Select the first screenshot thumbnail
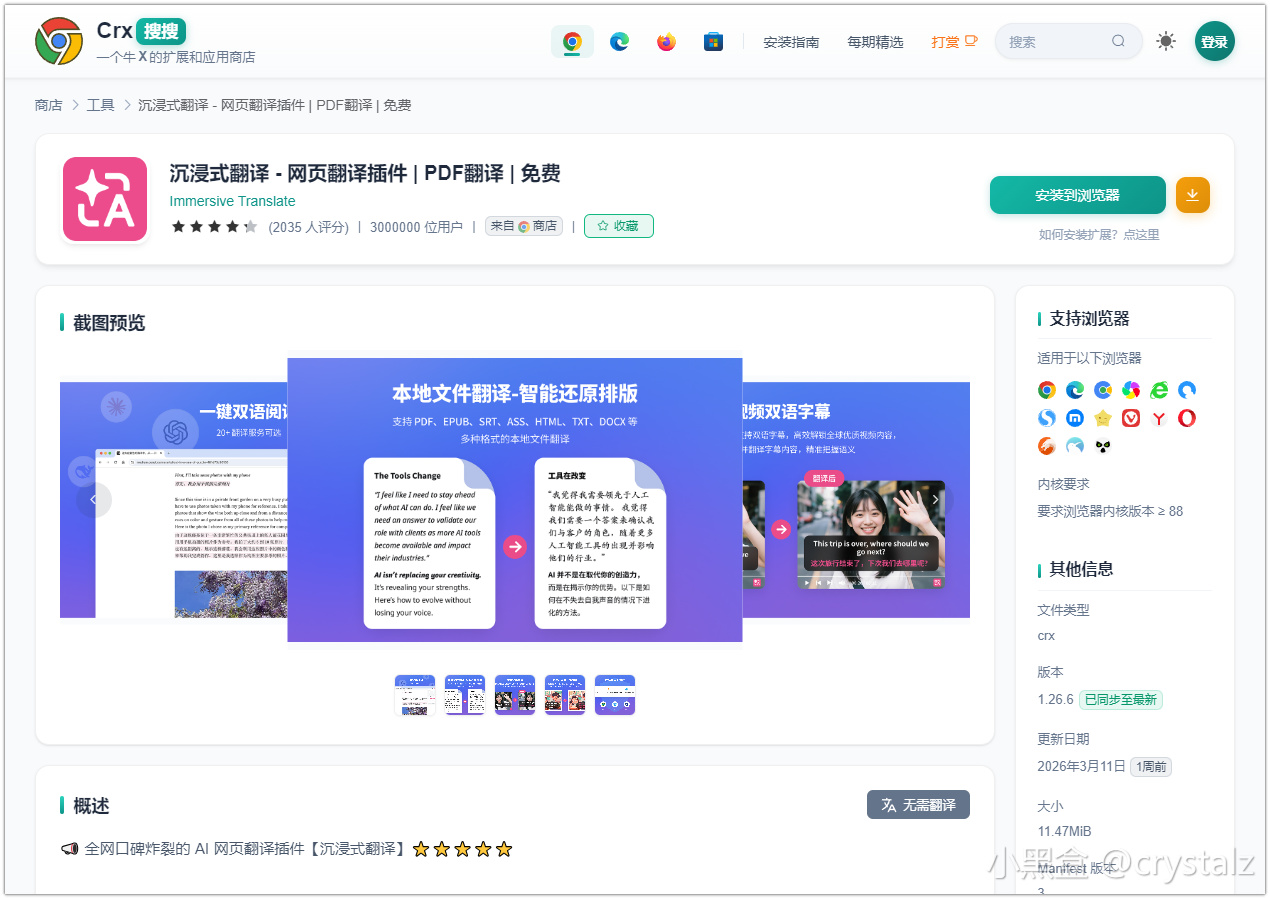Screen dimensions: 1270x899 415,695
